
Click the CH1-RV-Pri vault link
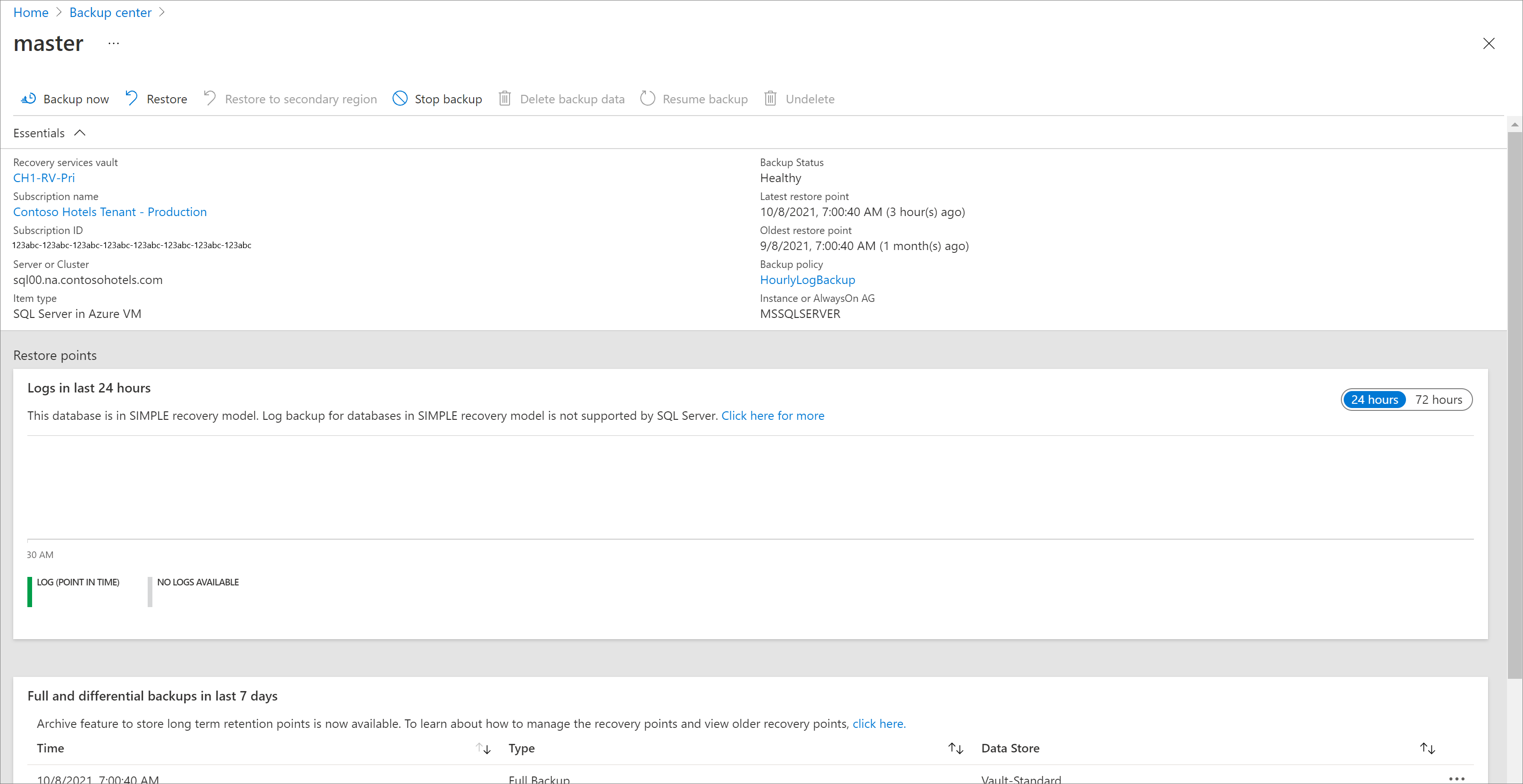point(43,177)
